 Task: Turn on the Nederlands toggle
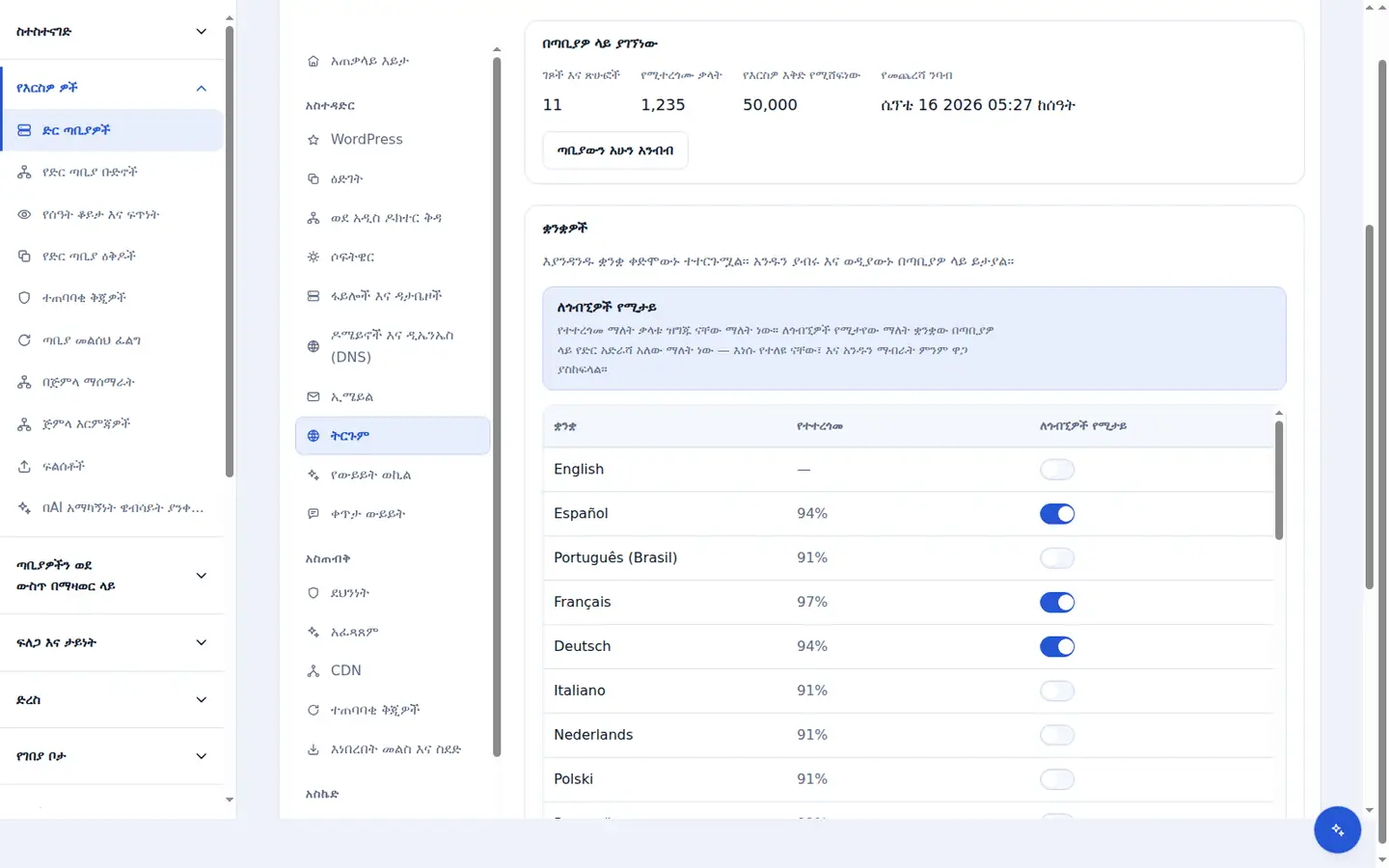tap(1057, 736)
